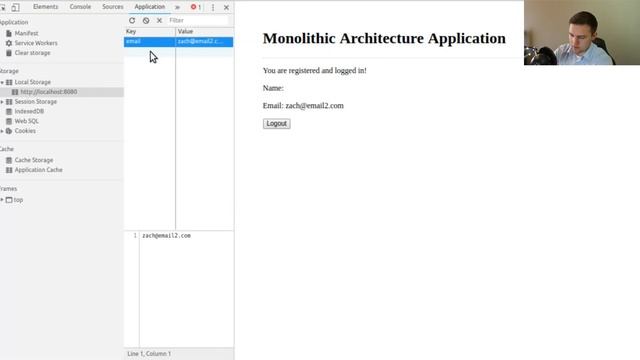
Task: Select the Application tab
Action: coord(150,7)
